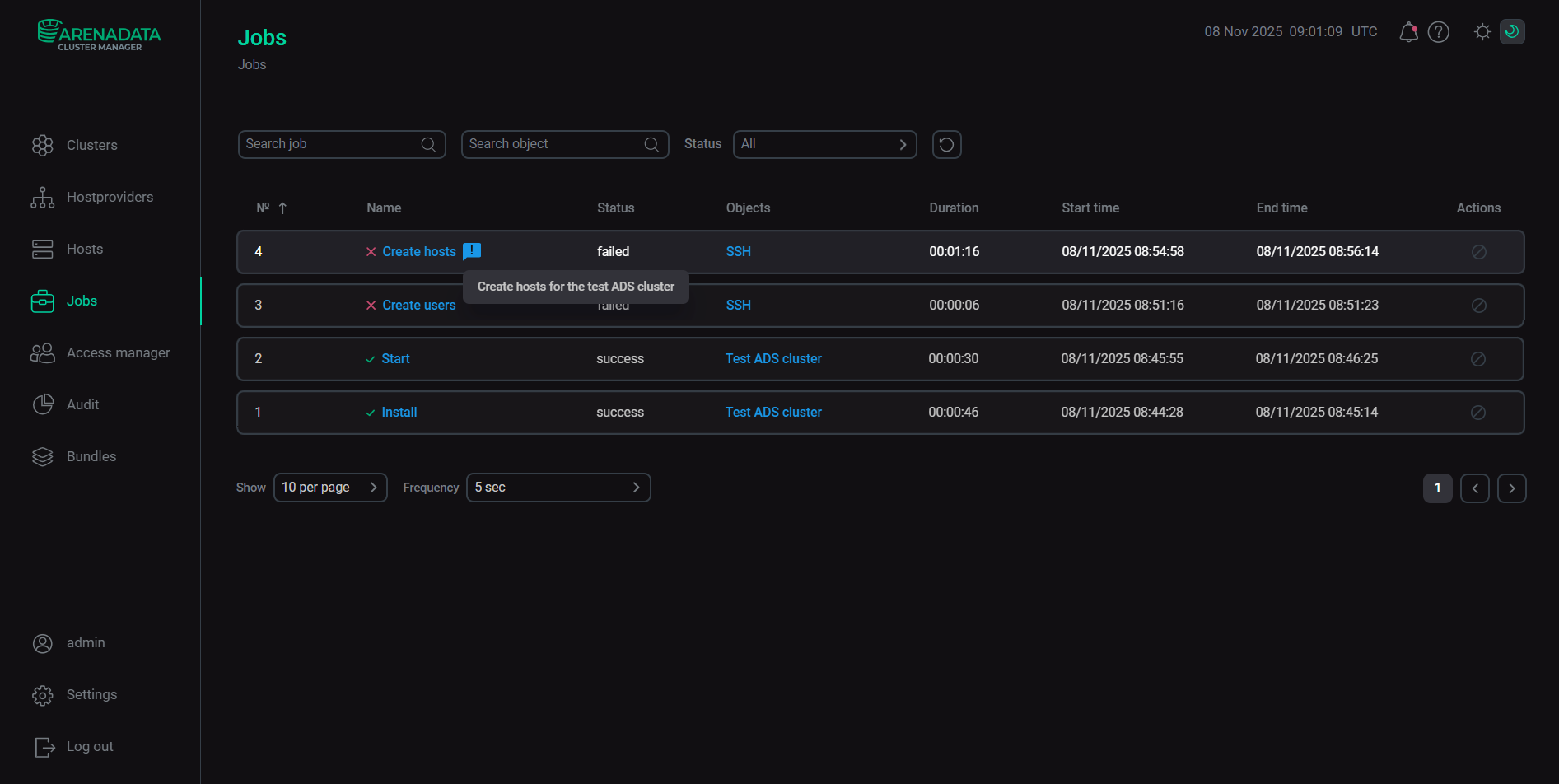Screen dimensions: 1559x784
Task: Toggle the dark theme switch in the header
Action: [1512, 31]
